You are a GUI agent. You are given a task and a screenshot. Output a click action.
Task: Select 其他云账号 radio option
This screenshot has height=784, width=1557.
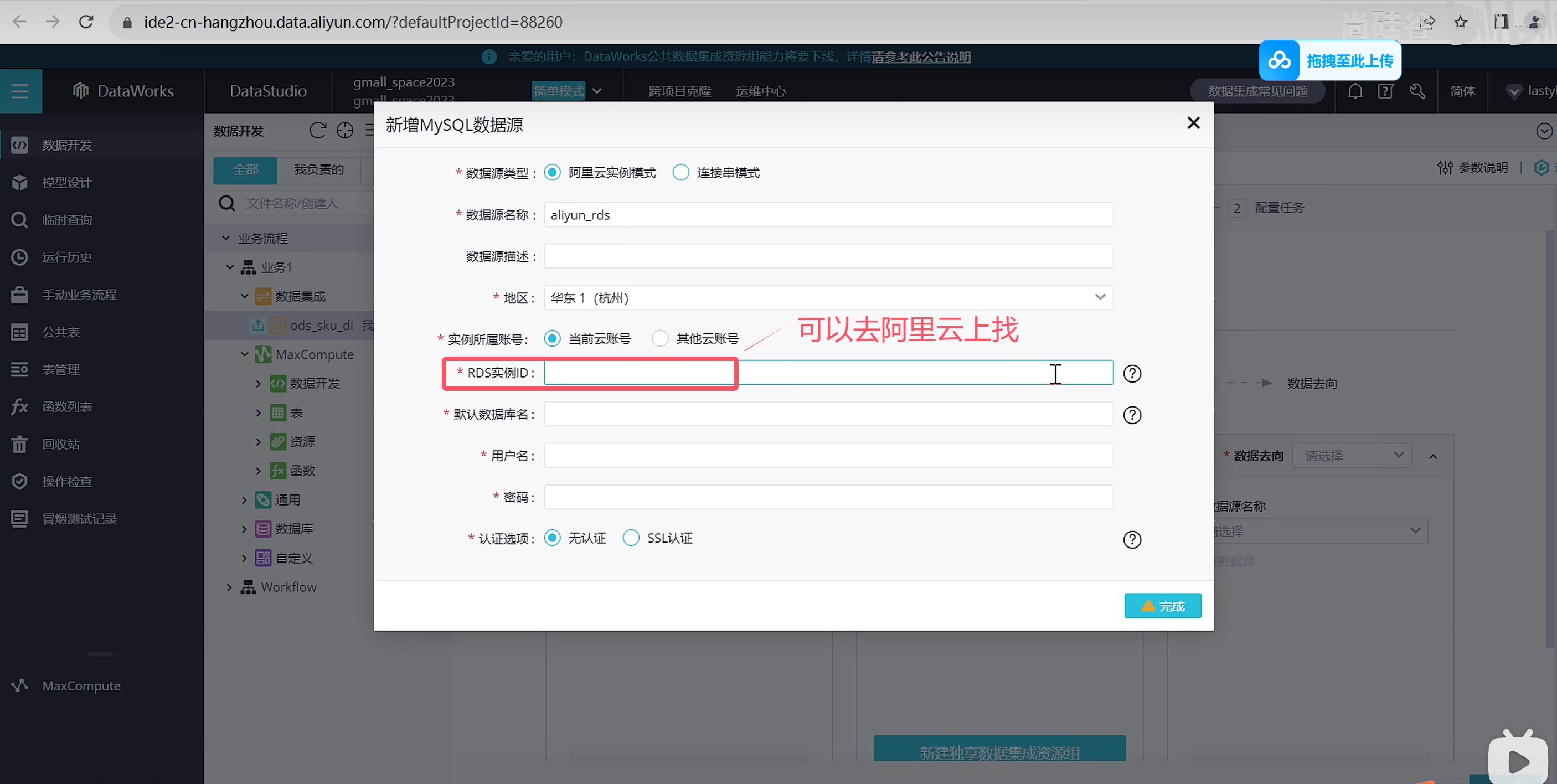pyautogui.click(x=660, y=338)
